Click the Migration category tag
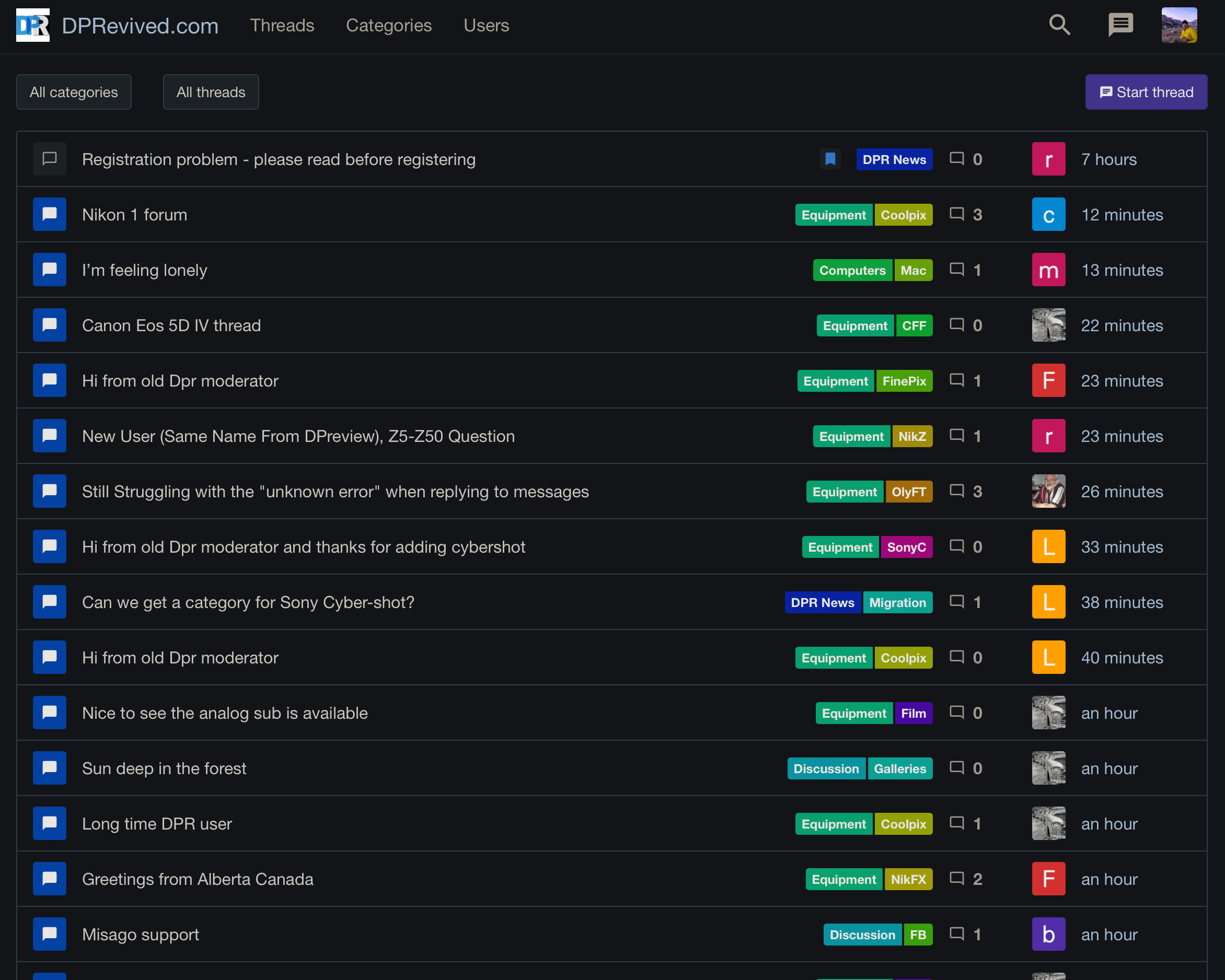Viewport: 1225px width, 980px height. [897, 602]
